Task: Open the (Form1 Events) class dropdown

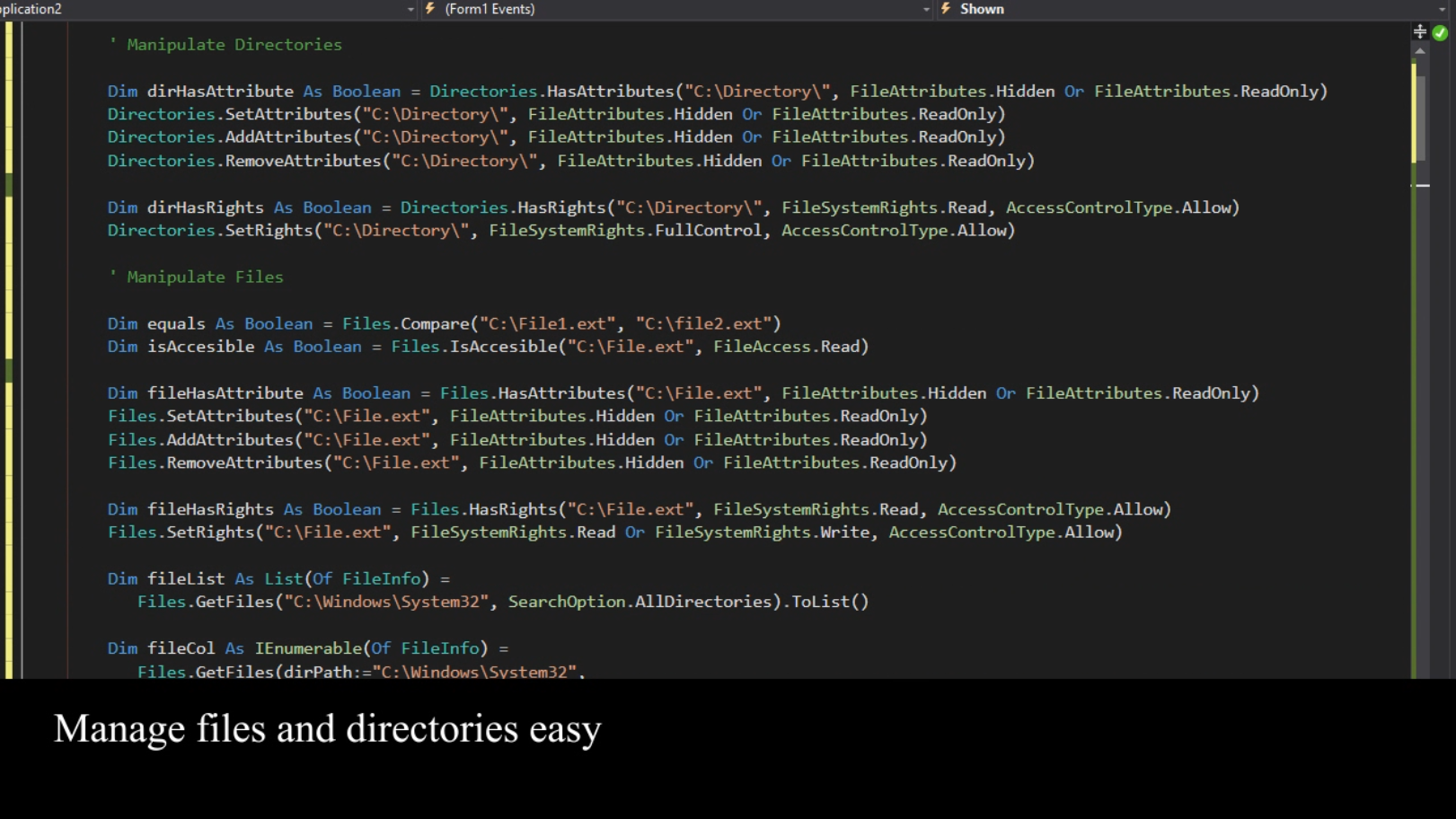Action: point(926,9)
